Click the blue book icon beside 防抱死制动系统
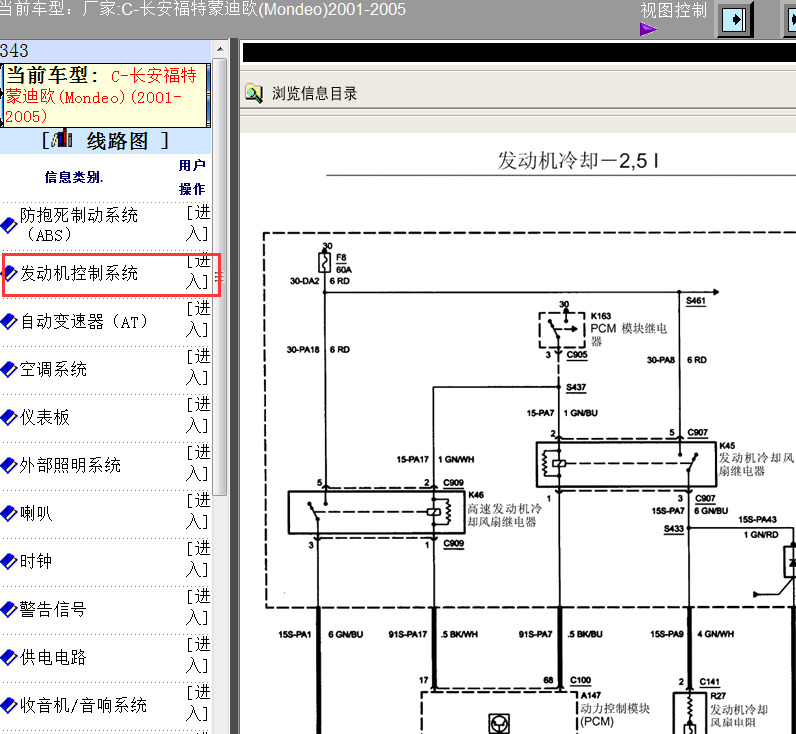Viewport: 796px width, 734px height. click(9, 225)
